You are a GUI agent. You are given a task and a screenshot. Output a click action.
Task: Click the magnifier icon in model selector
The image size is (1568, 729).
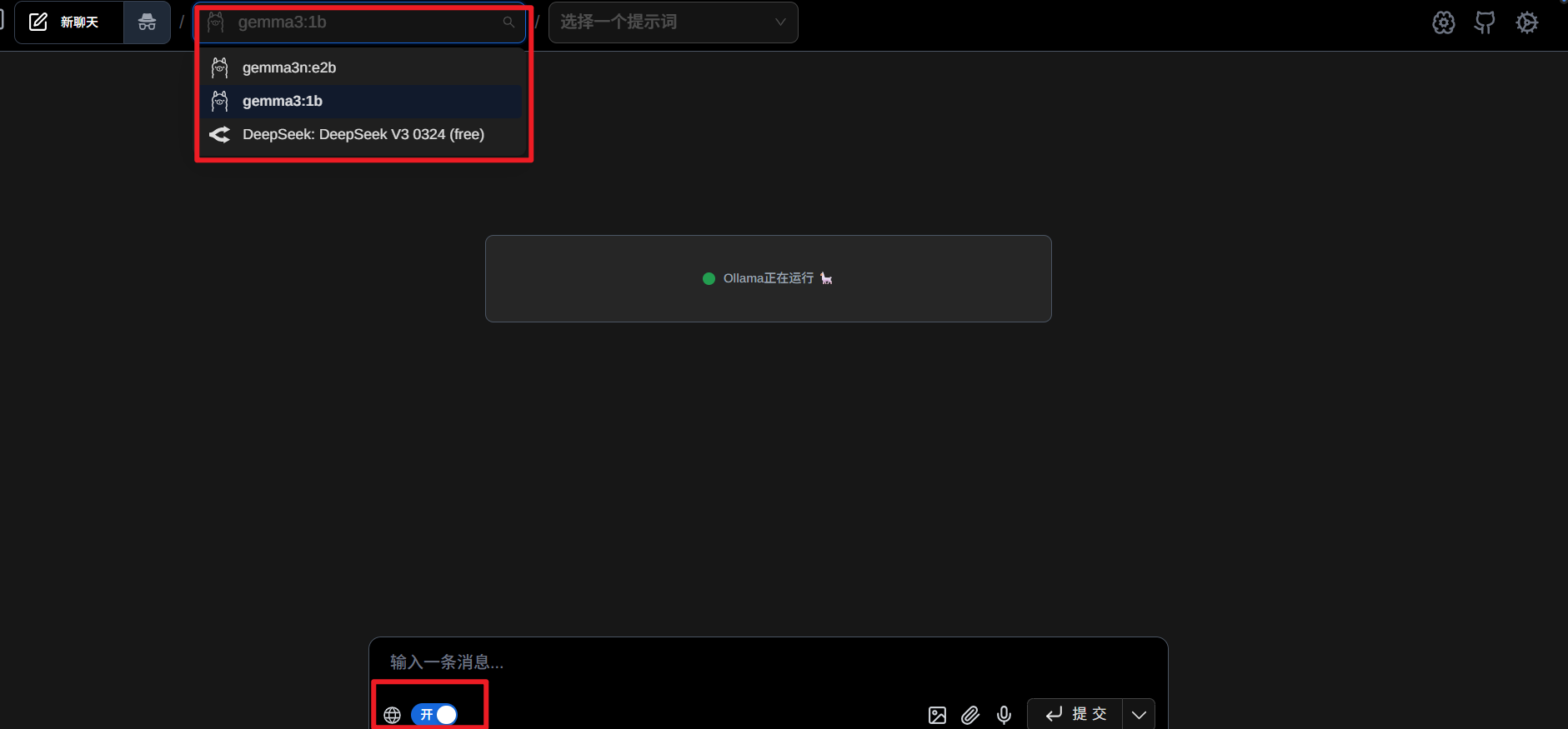(508, 22)
